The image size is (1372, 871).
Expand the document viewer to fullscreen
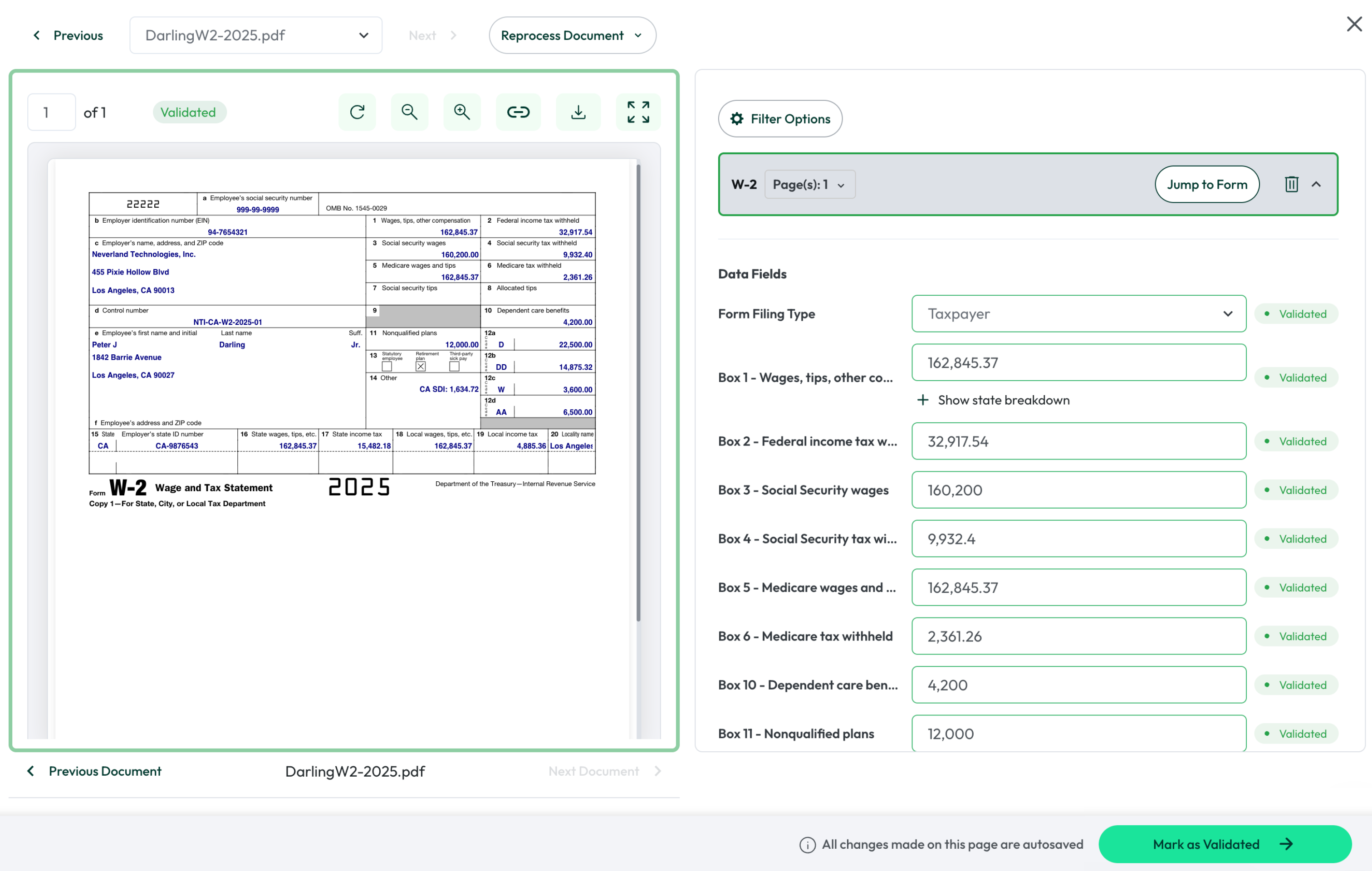pos(637,112)
